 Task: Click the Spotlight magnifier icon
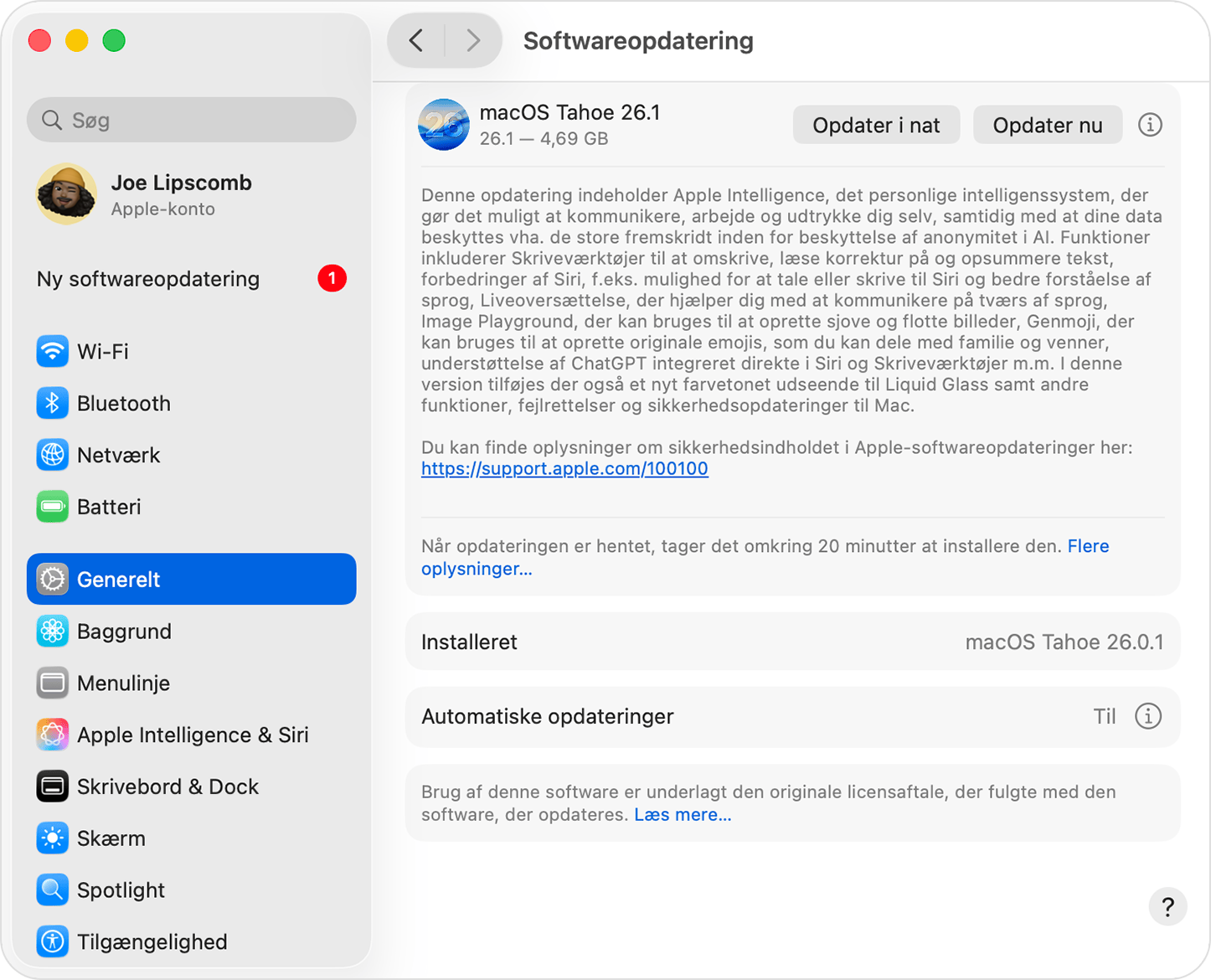click(52, 890)
